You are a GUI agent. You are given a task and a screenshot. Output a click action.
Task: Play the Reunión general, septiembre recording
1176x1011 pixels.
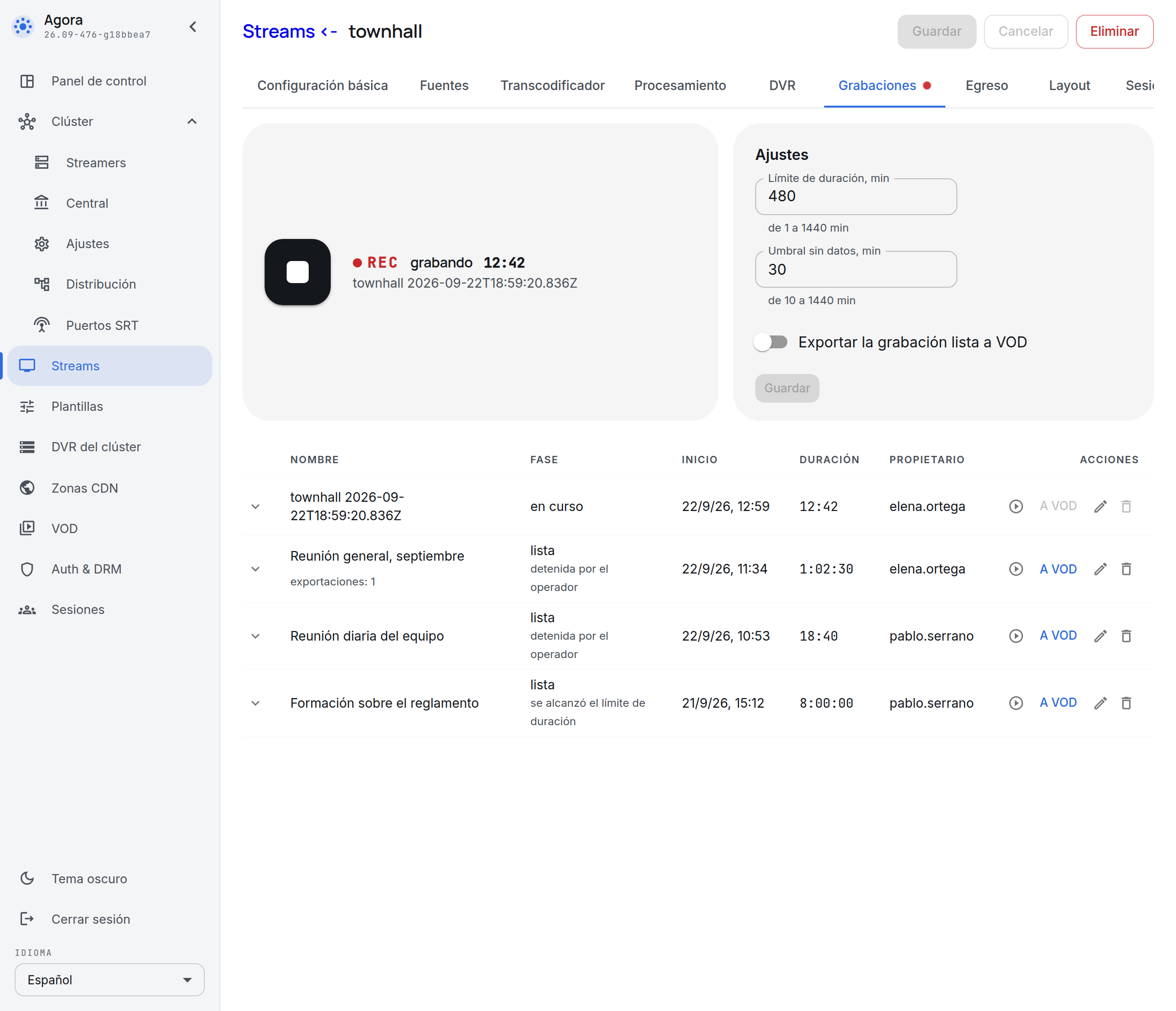(1016, 569)
